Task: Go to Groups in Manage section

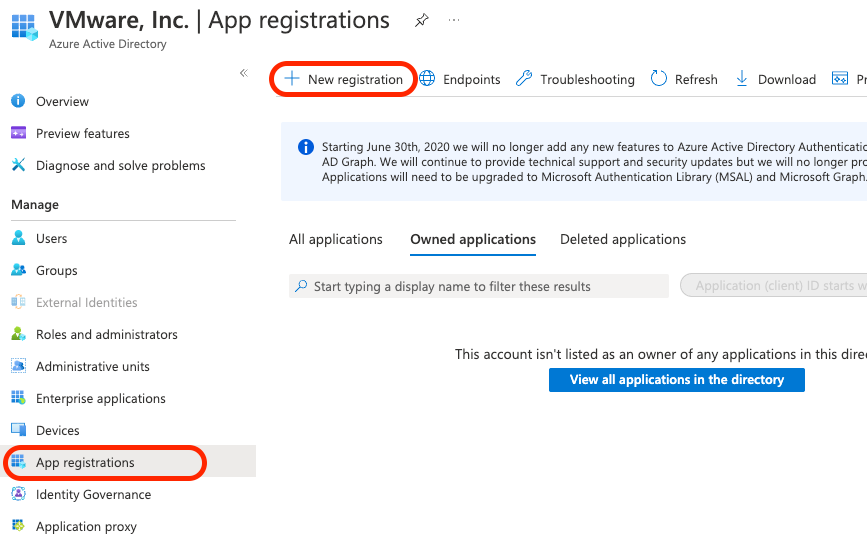Action: [56, 270]
